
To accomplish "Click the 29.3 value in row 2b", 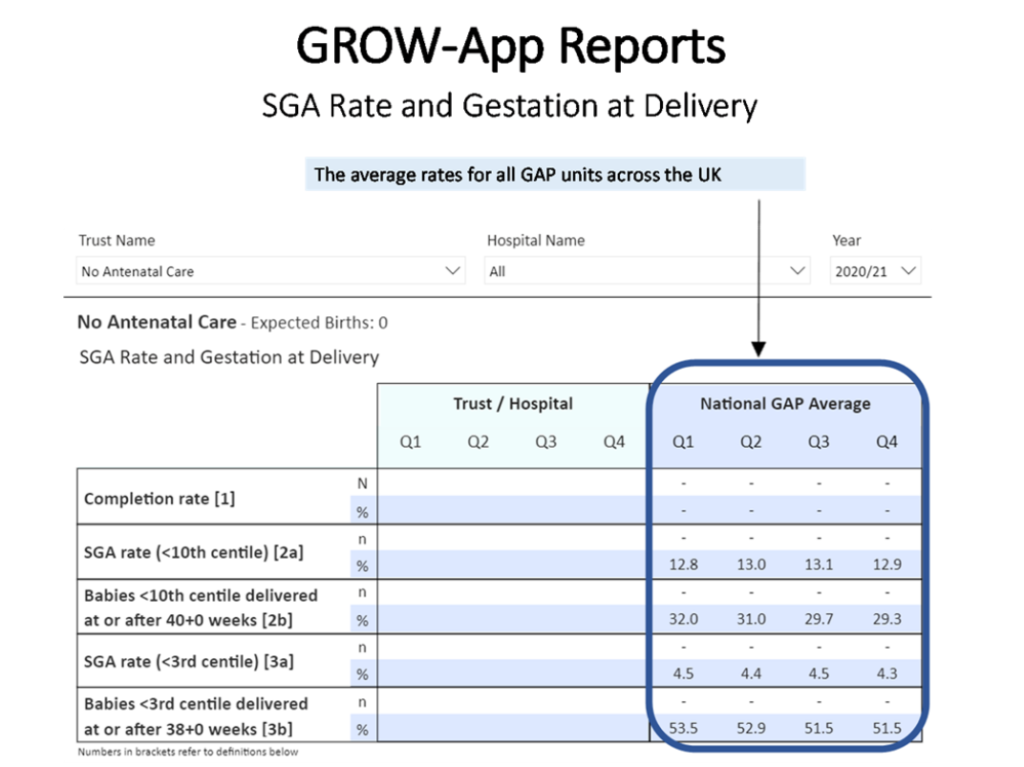I will (x=887, y=619).
